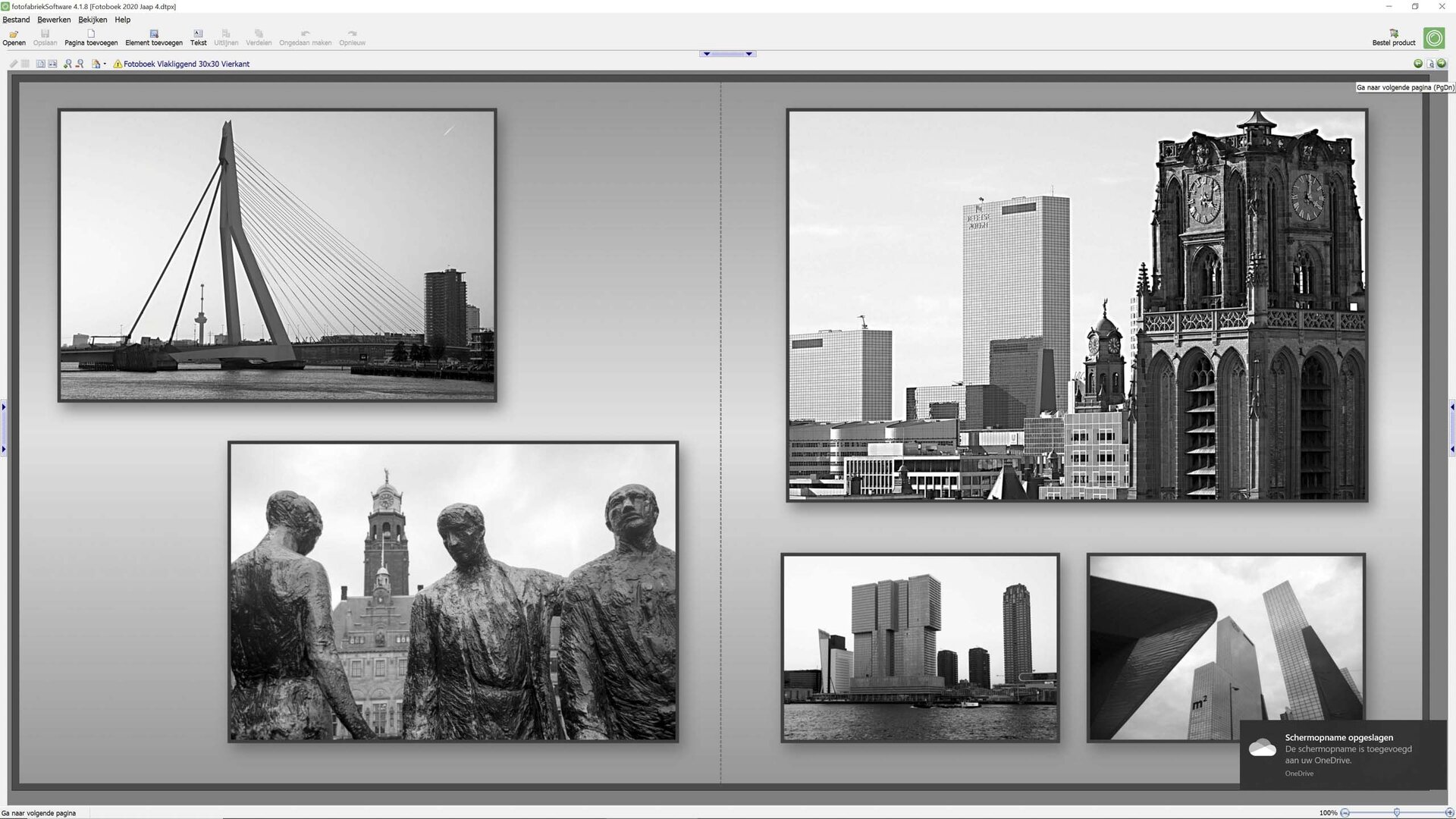Click the zoom in magnifier icon
This screenshot has height=819, width=1456.
tap(67, 64)
